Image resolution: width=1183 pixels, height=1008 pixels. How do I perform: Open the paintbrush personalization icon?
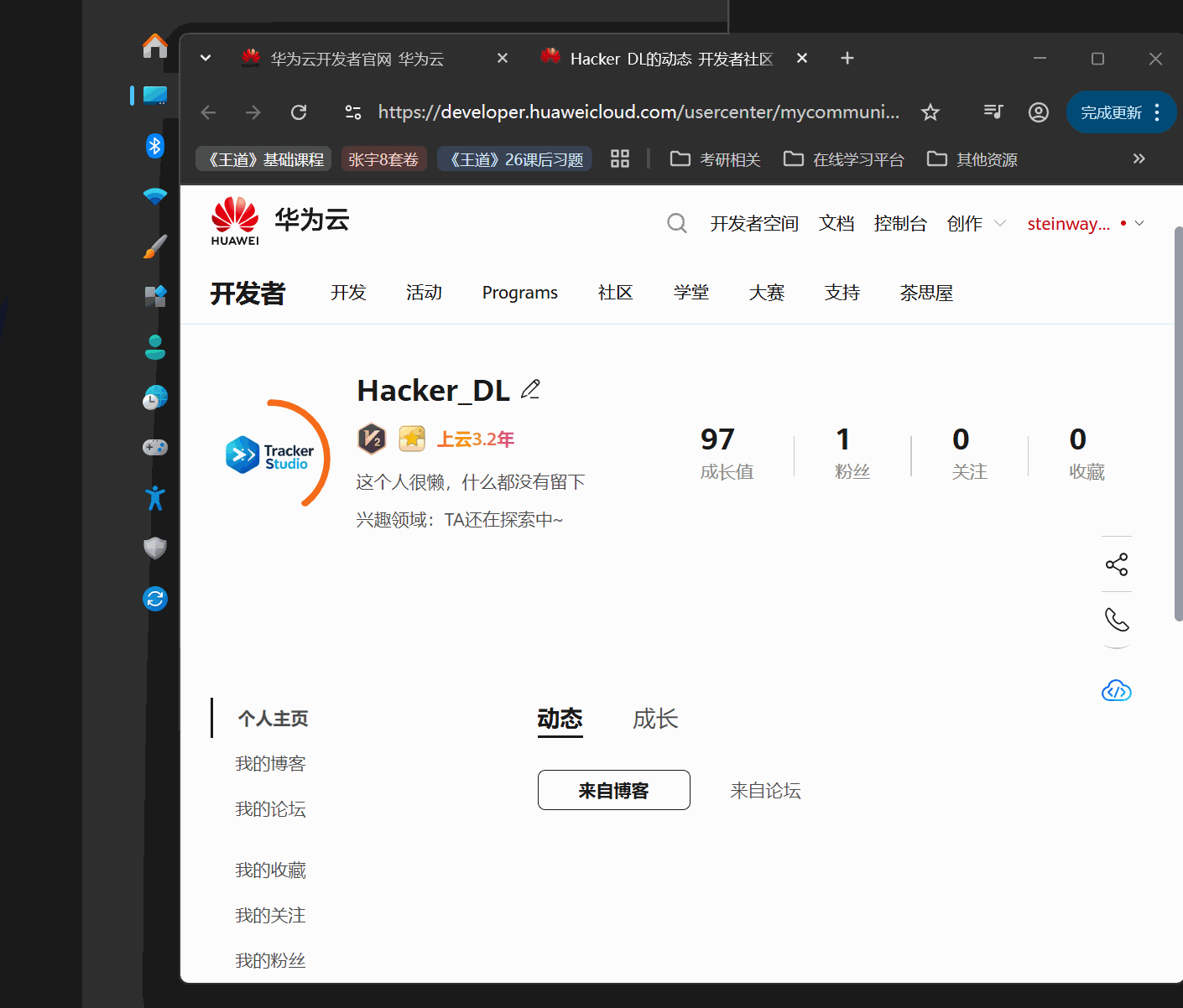(155, 247)
